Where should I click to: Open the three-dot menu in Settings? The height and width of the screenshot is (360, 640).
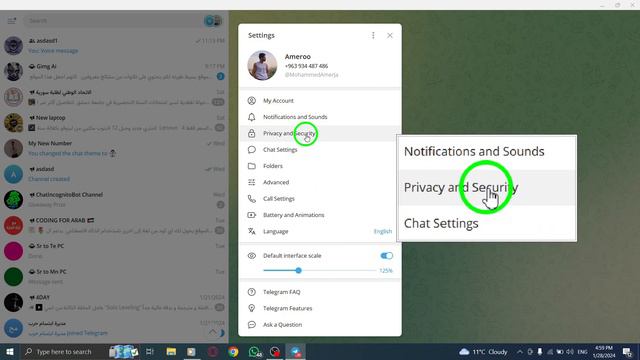coord(373,36)
